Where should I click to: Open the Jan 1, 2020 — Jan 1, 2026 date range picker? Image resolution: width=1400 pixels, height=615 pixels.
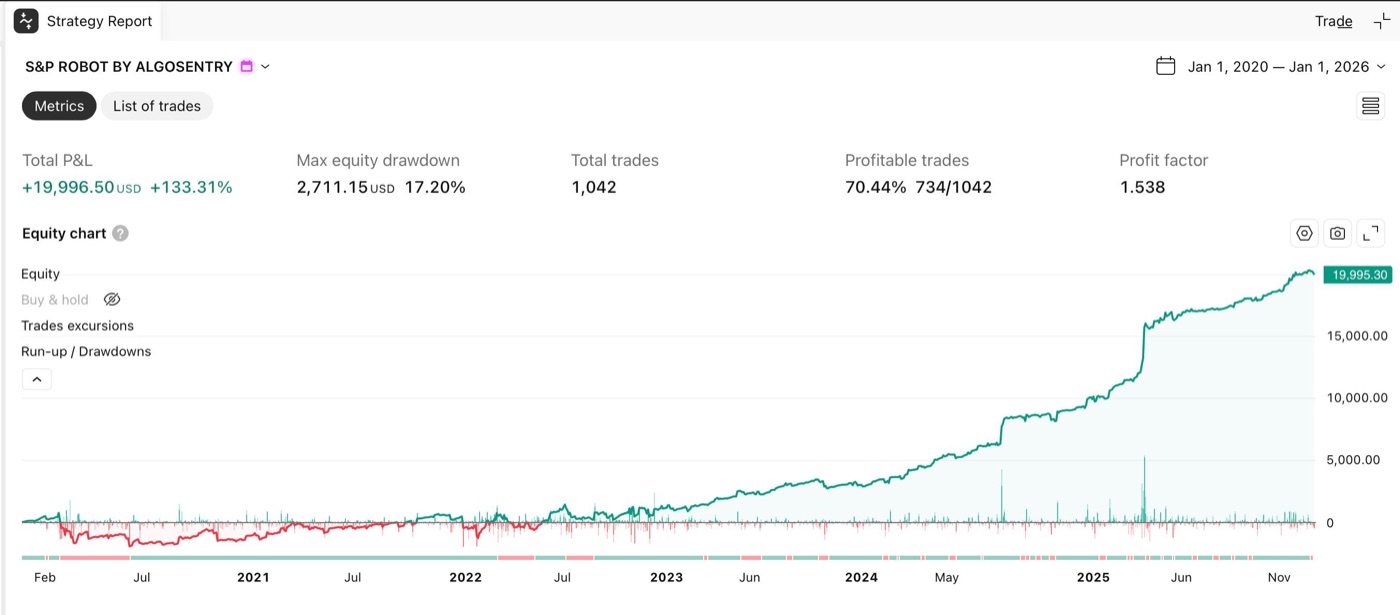click(1278, 67)
